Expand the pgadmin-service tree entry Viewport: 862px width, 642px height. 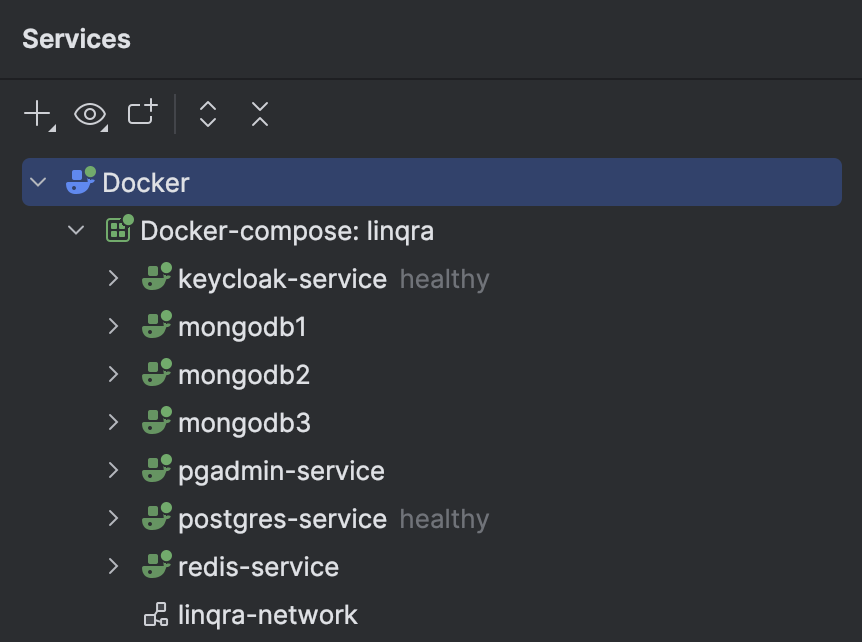[x=113, y=470]
